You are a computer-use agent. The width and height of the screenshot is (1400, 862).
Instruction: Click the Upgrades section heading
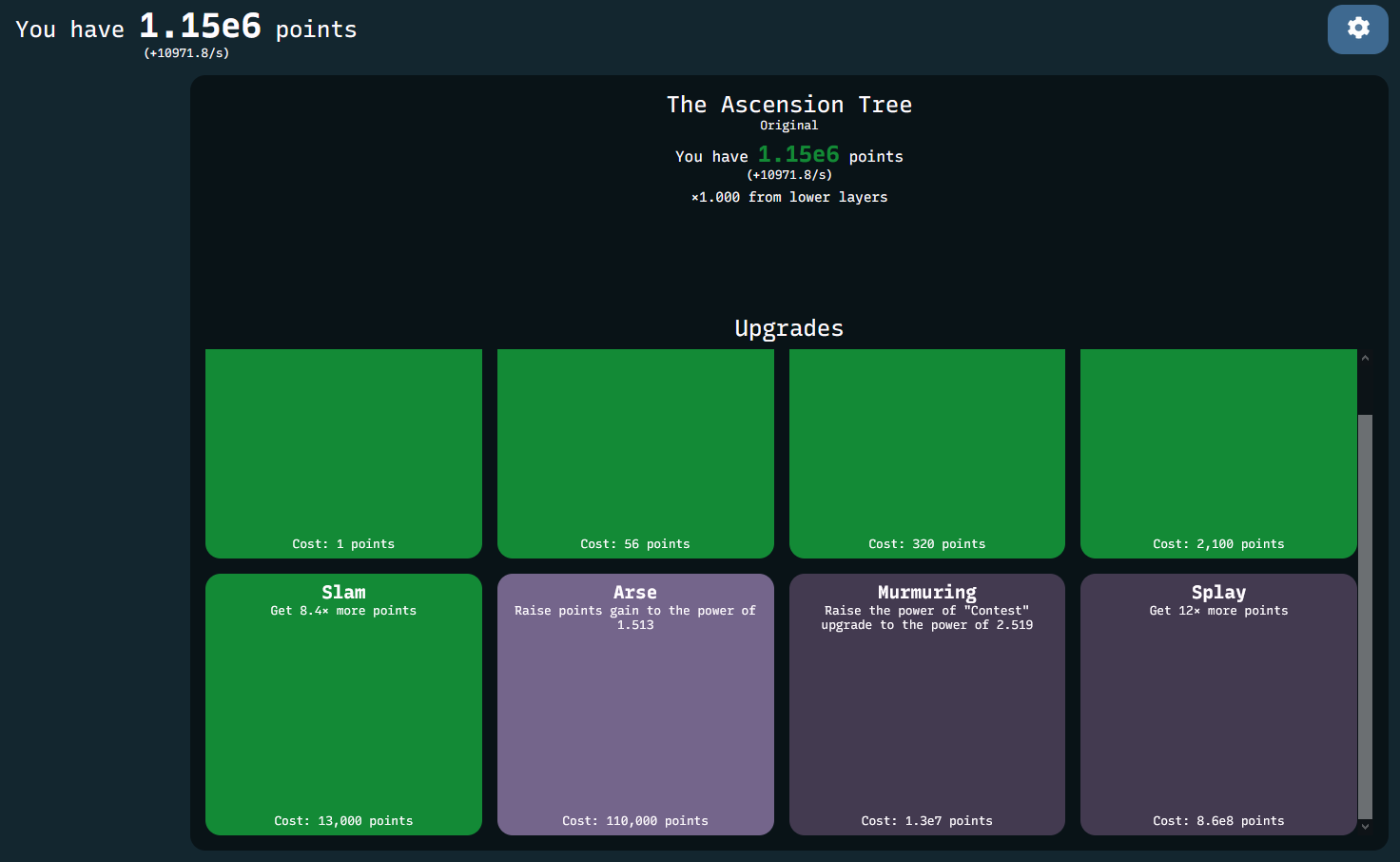click(788, 328)
